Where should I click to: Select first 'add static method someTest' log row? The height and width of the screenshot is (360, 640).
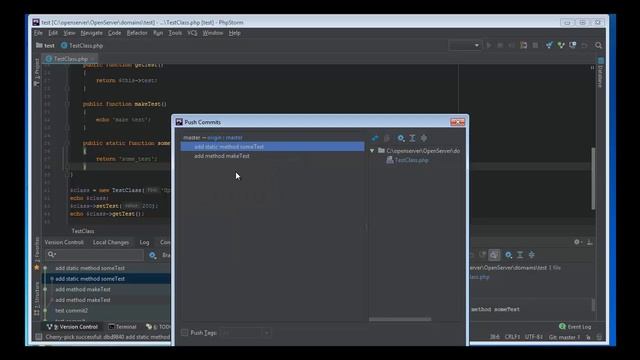pos(107,268)
